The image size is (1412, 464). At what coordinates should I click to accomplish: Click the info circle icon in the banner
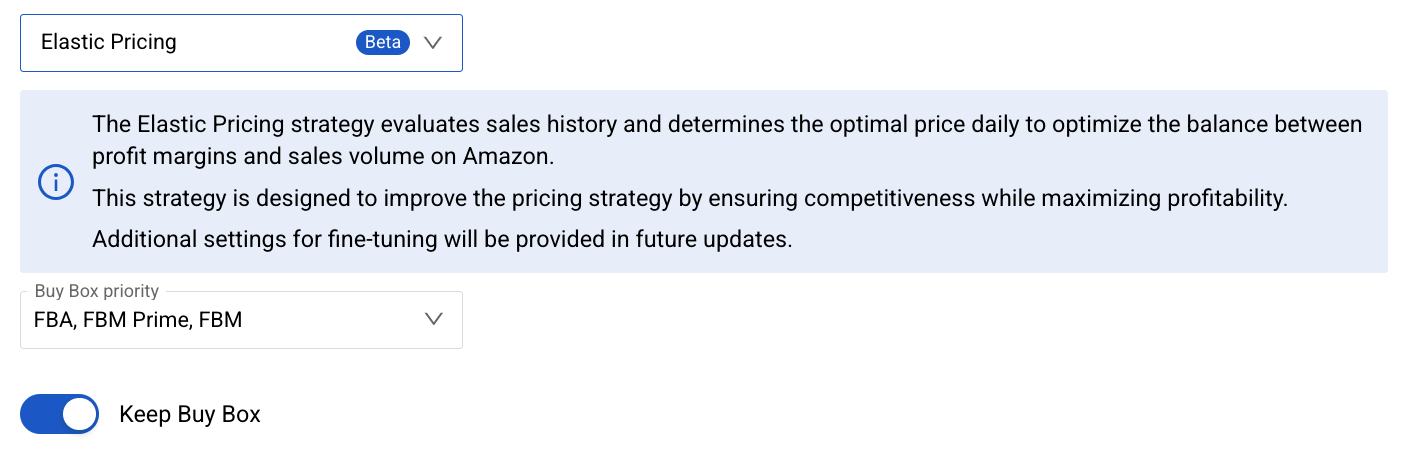point(56,182)
